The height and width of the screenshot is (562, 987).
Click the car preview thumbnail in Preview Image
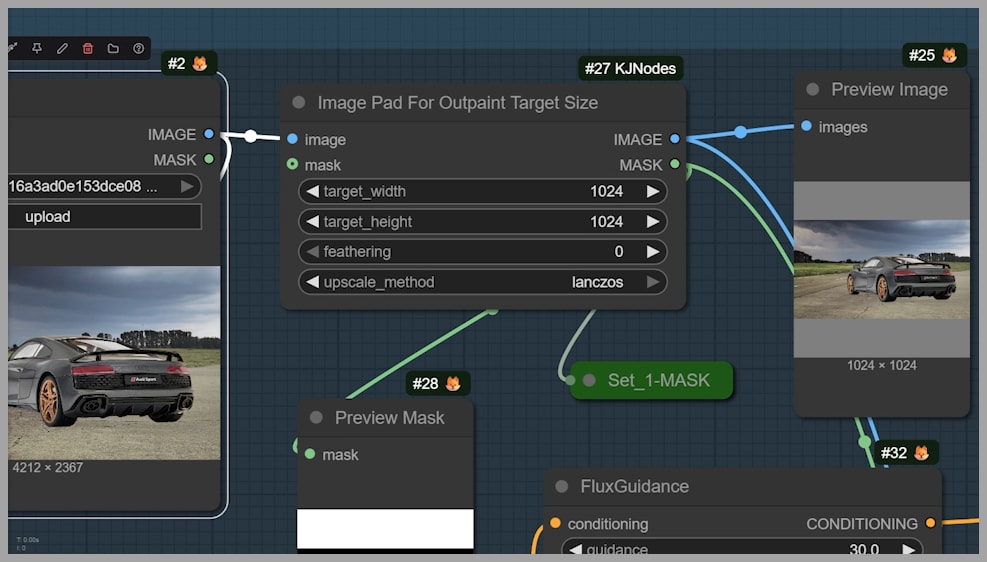[x=881, y=270]
